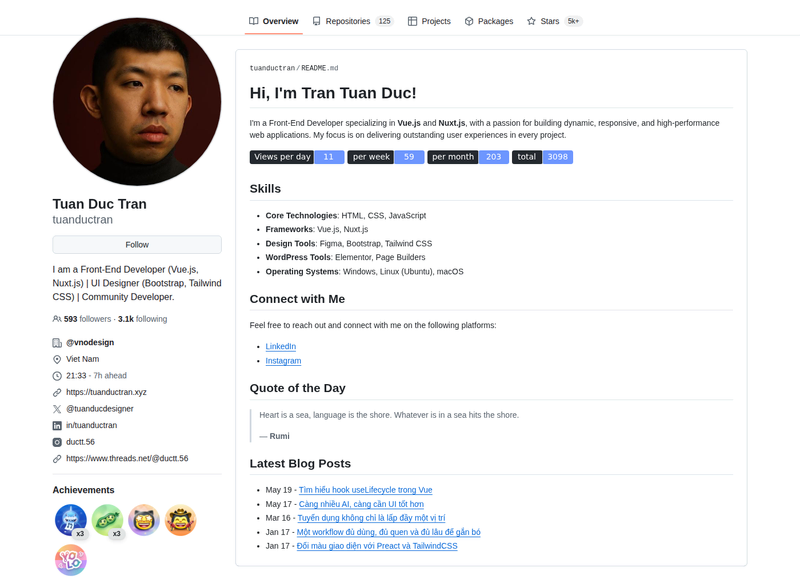This screenshot has width=800, height=583.
Task: Click the Quote of the Day heading
Action: coord(297,389)
